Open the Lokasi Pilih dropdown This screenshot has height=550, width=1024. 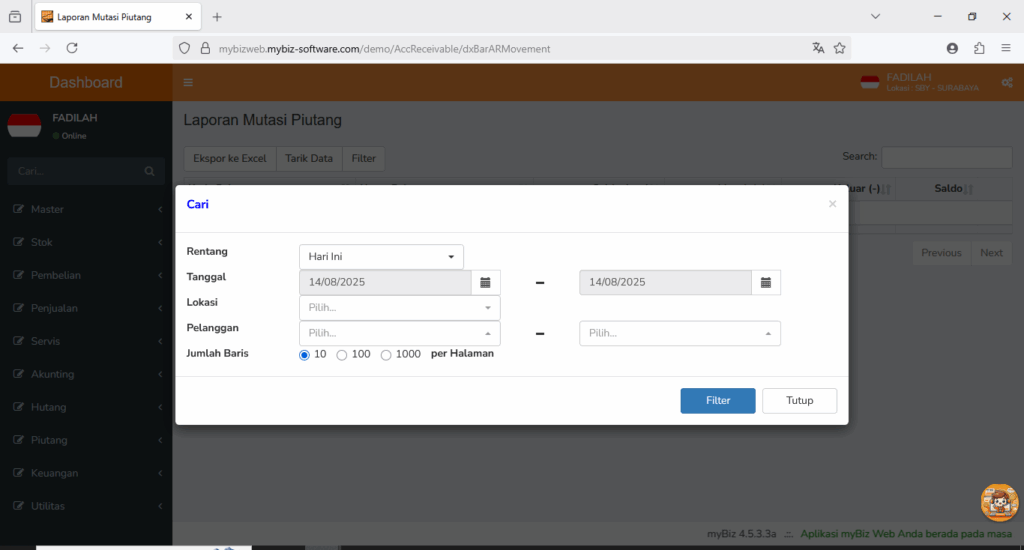[400, 308]
